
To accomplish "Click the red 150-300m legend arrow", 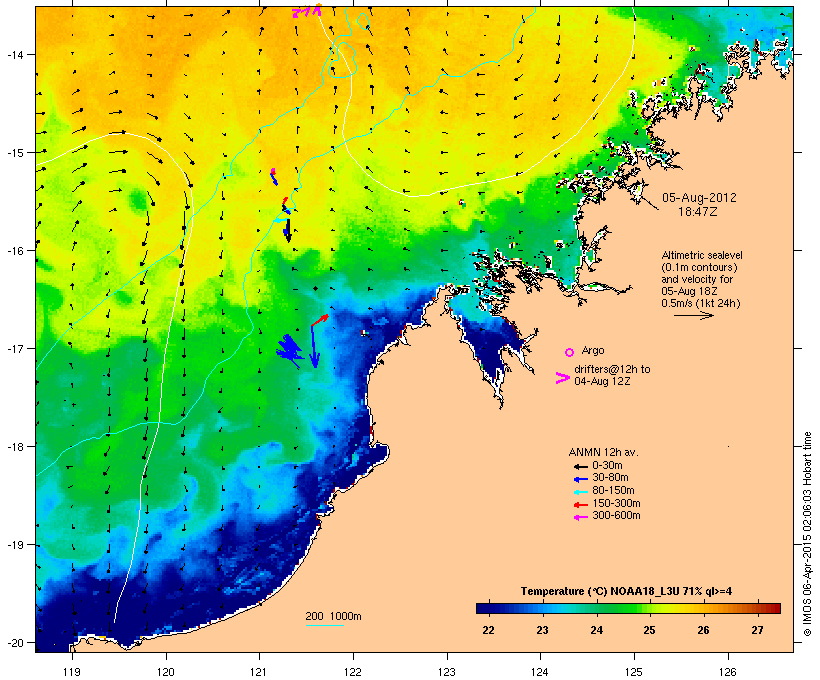I will [580, 505].
